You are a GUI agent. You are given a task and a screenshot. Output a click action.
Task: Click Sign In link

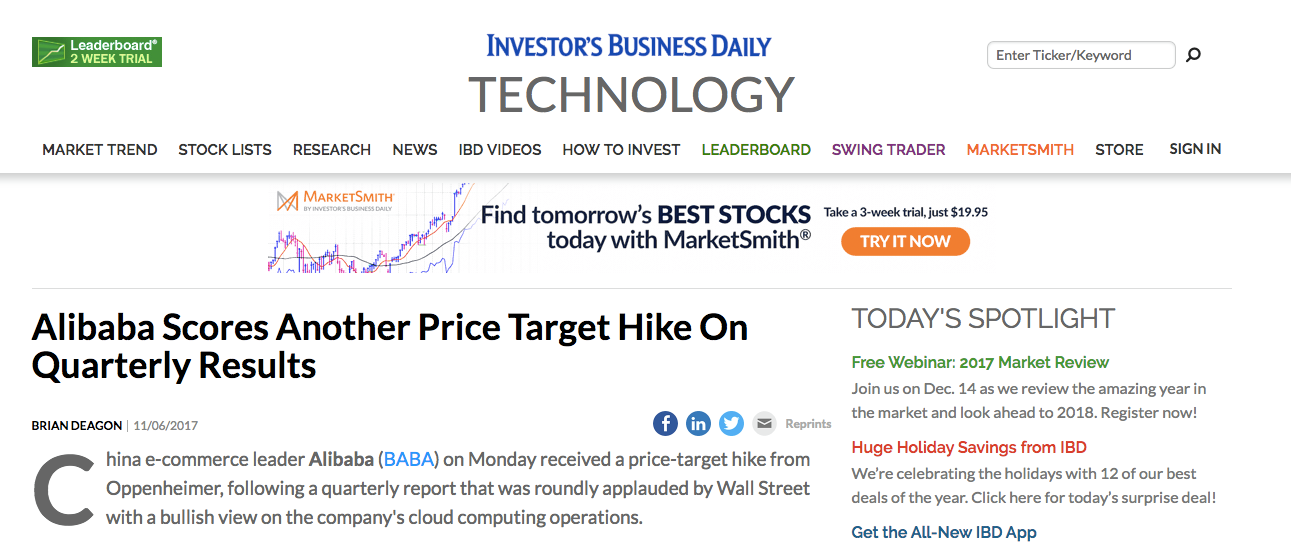point(1195,148)
